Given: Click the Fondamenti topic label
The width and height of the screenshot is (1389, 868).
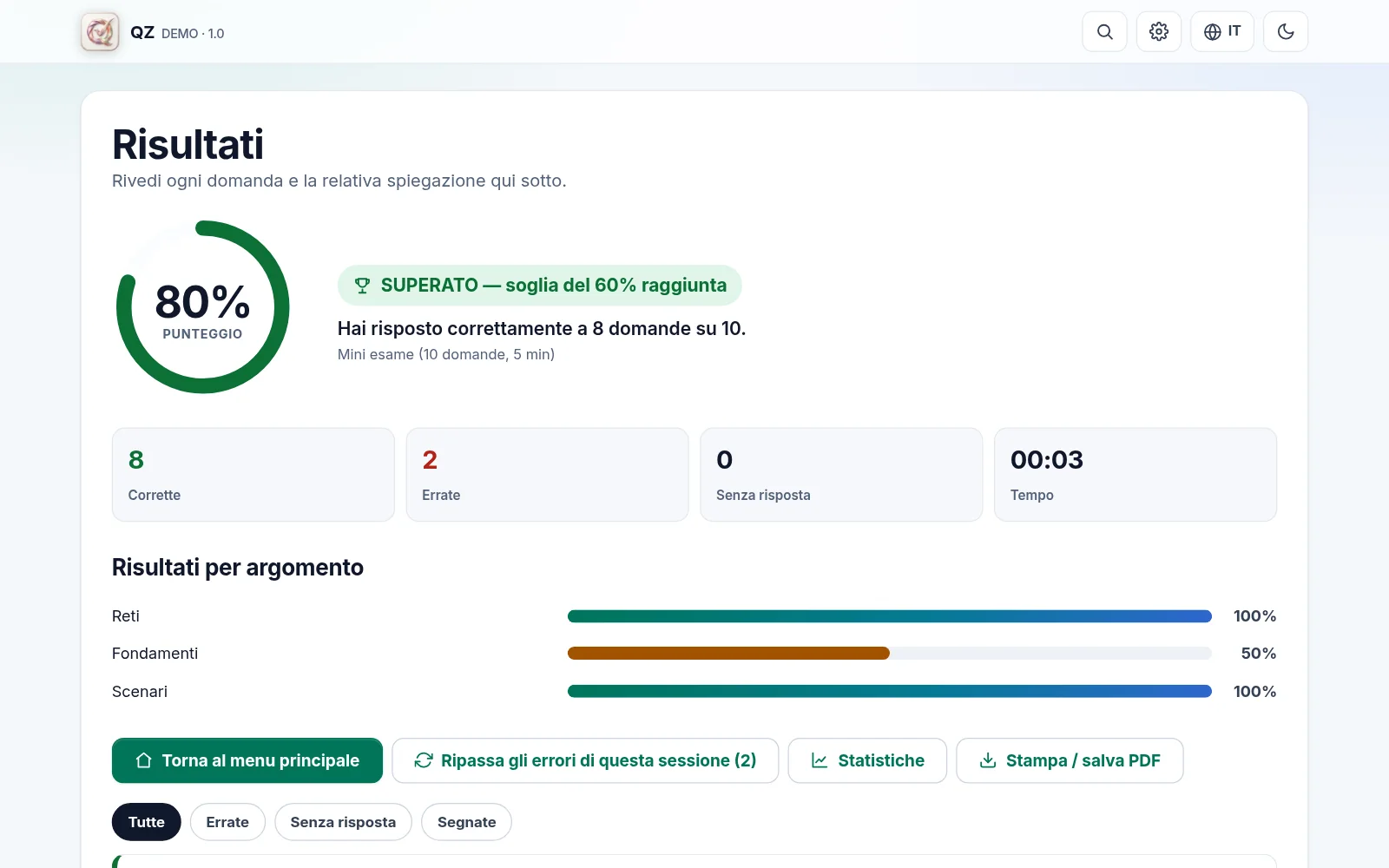Looking at the screenshot, I should click(x=155, y=654).
